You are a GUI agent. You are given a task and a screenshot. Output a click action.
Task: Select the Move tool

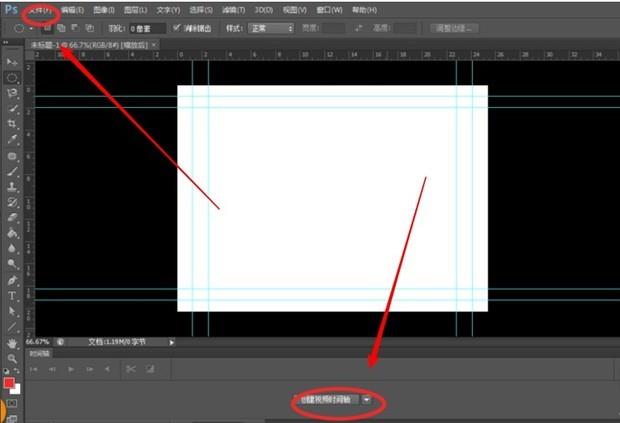pos(12,62)
